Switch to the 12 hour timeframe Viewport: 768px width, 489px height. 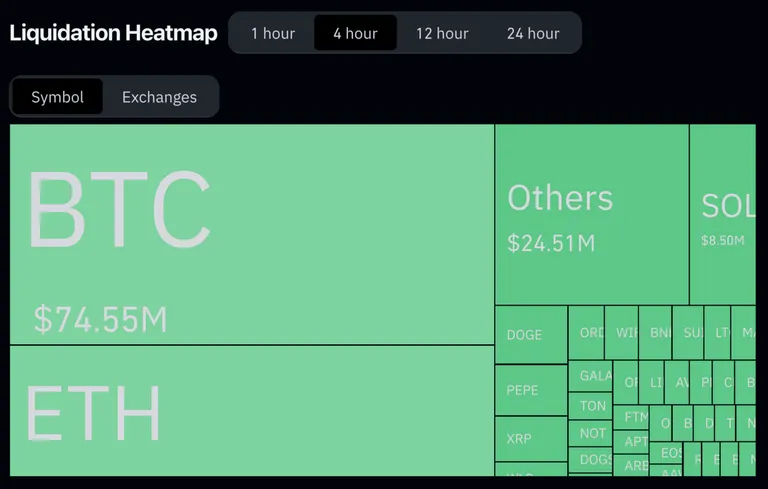click(x=442, y=33)
